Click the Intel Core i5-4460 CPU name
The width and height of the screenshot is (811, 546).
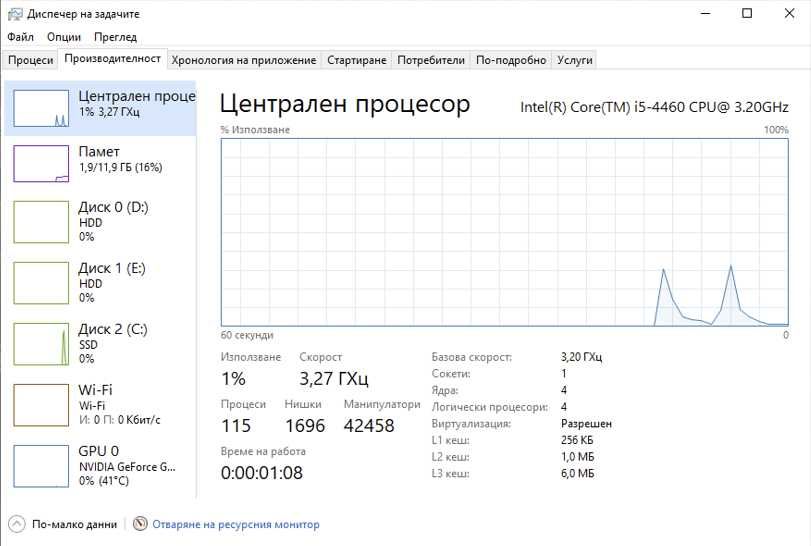(x=654, y=107)
